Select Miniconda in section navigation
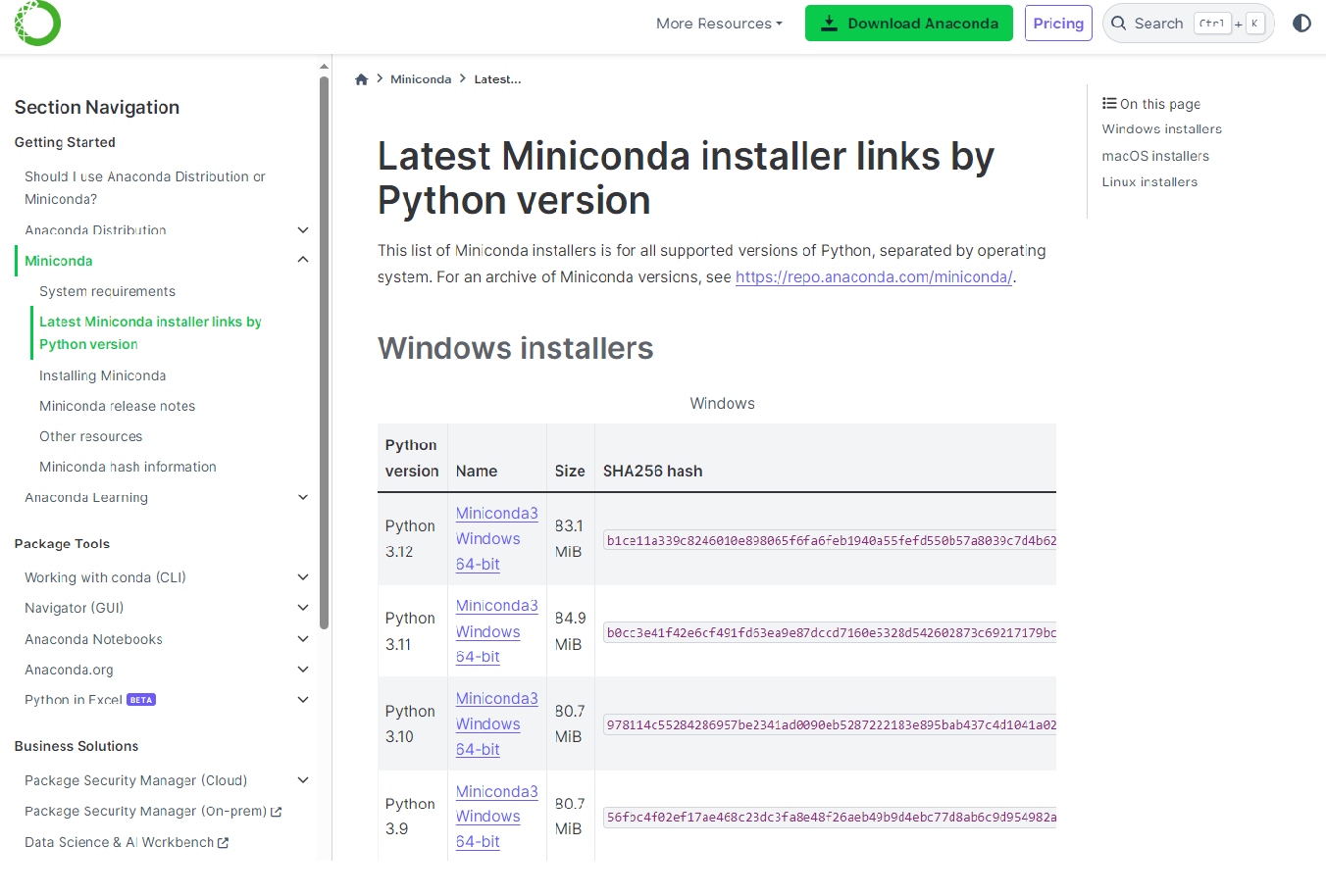The width and height of the screenshot is (1326, 896). click(59, 261)
